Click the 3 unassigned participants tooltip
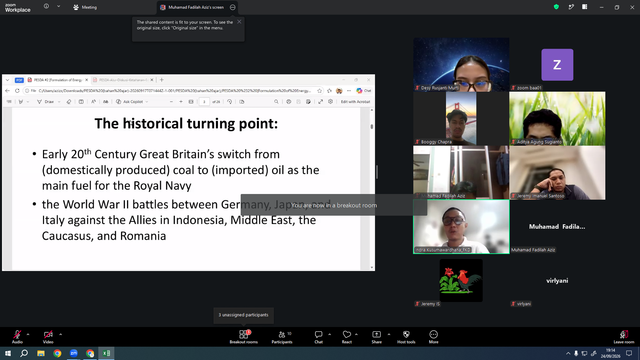This screenshot has height=360, width=640. [x=243, y=315]
